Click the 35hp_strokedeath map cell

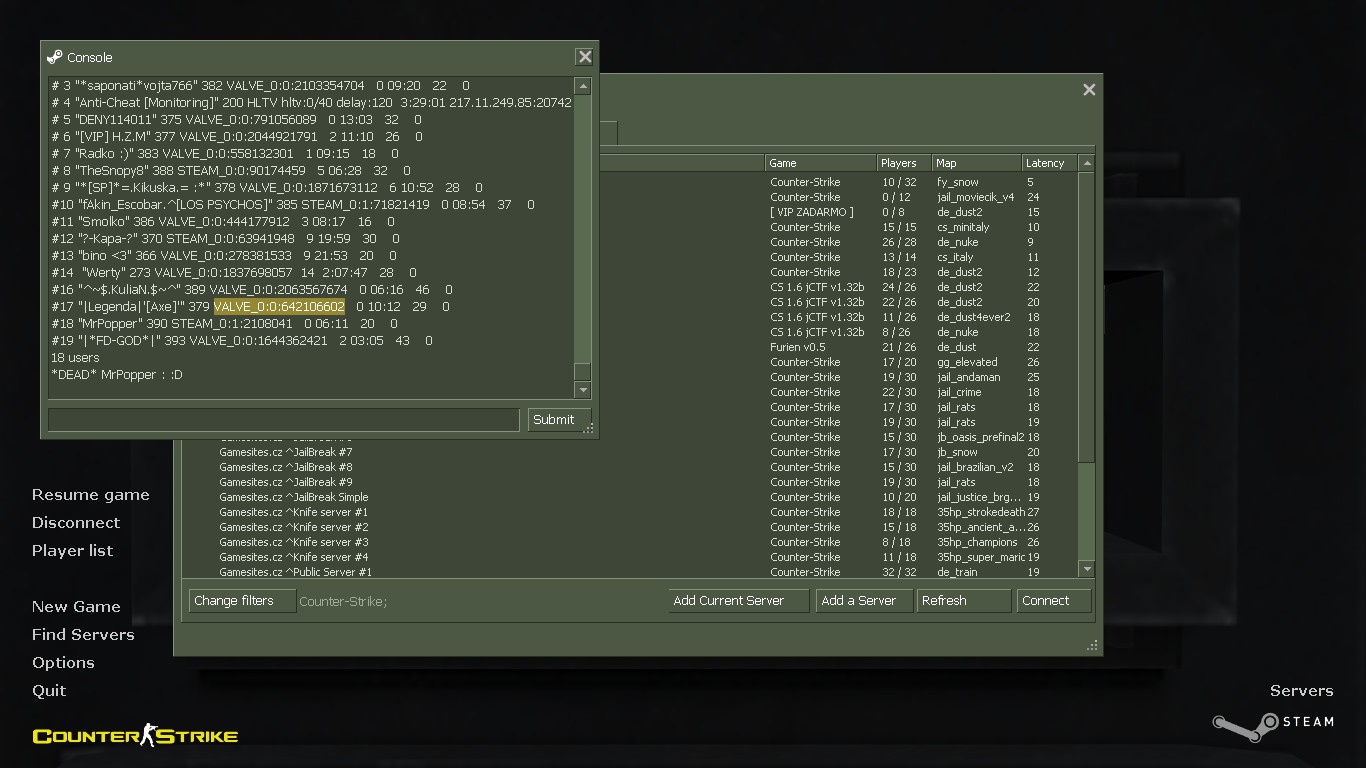980,512
